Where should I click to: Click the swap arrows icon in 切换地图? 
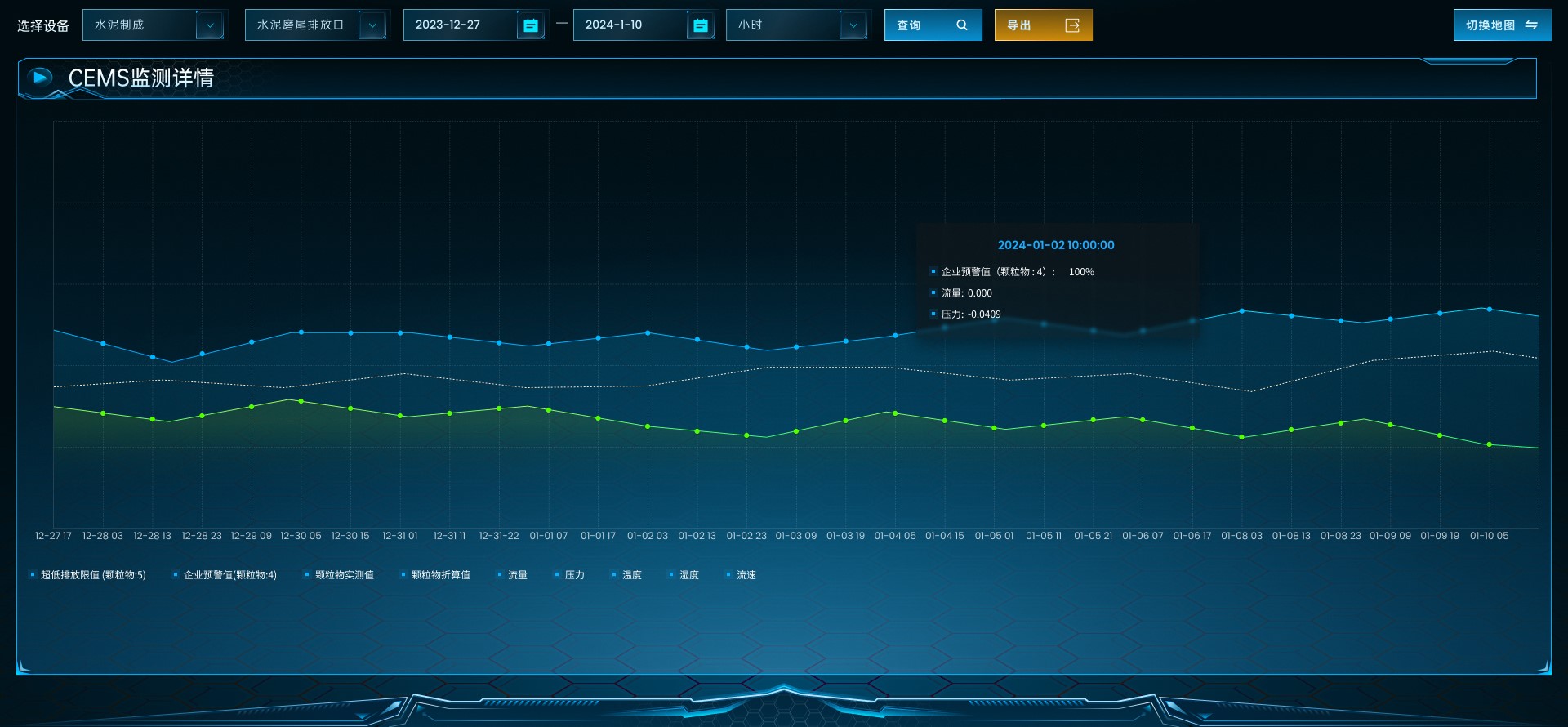coord(1531,25)
